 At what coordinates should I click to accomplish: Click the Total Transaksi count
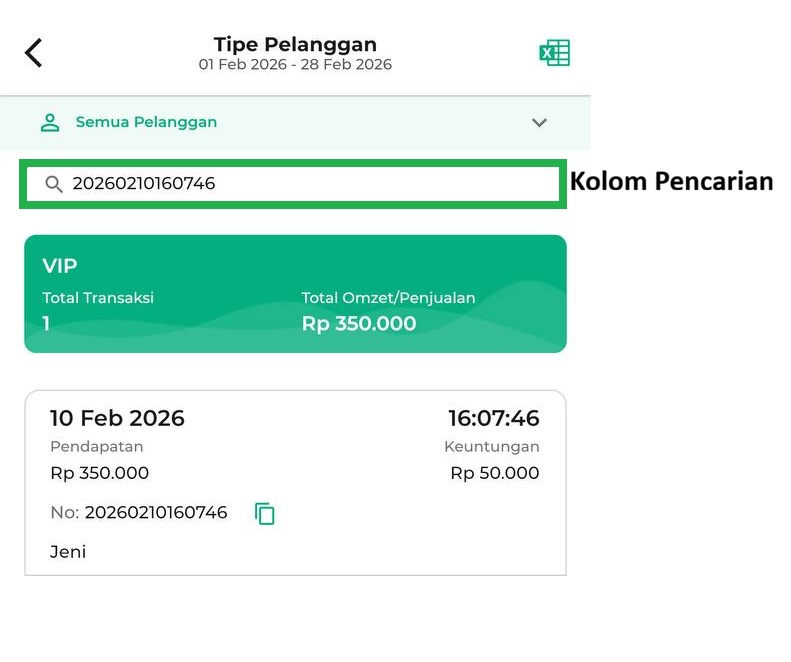pos(46,324)
